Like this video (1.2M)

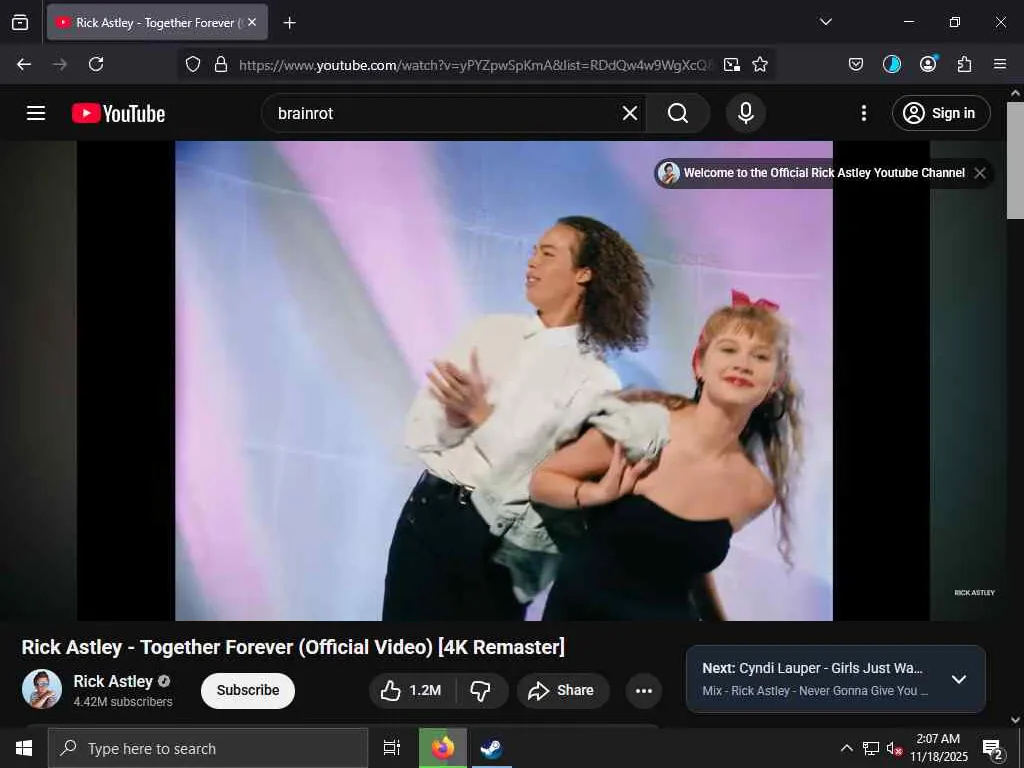[x=411, y=690]
